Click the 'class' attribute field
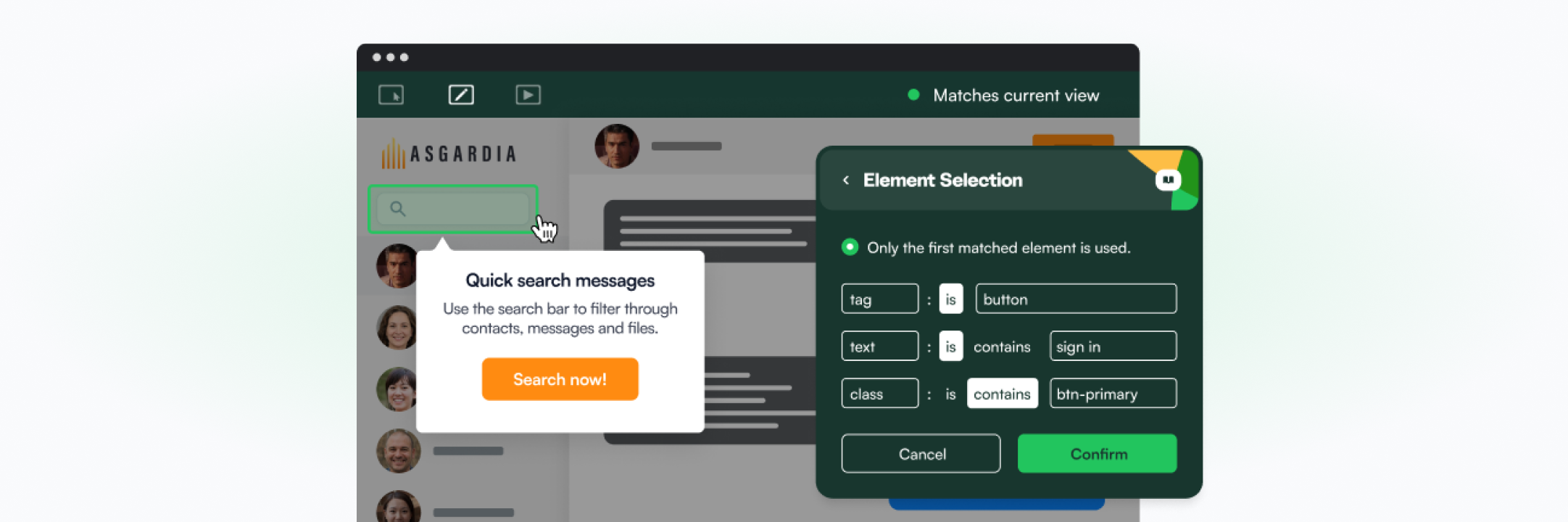Viewport: 1568px width, 522px height. [x=879, y=393]
